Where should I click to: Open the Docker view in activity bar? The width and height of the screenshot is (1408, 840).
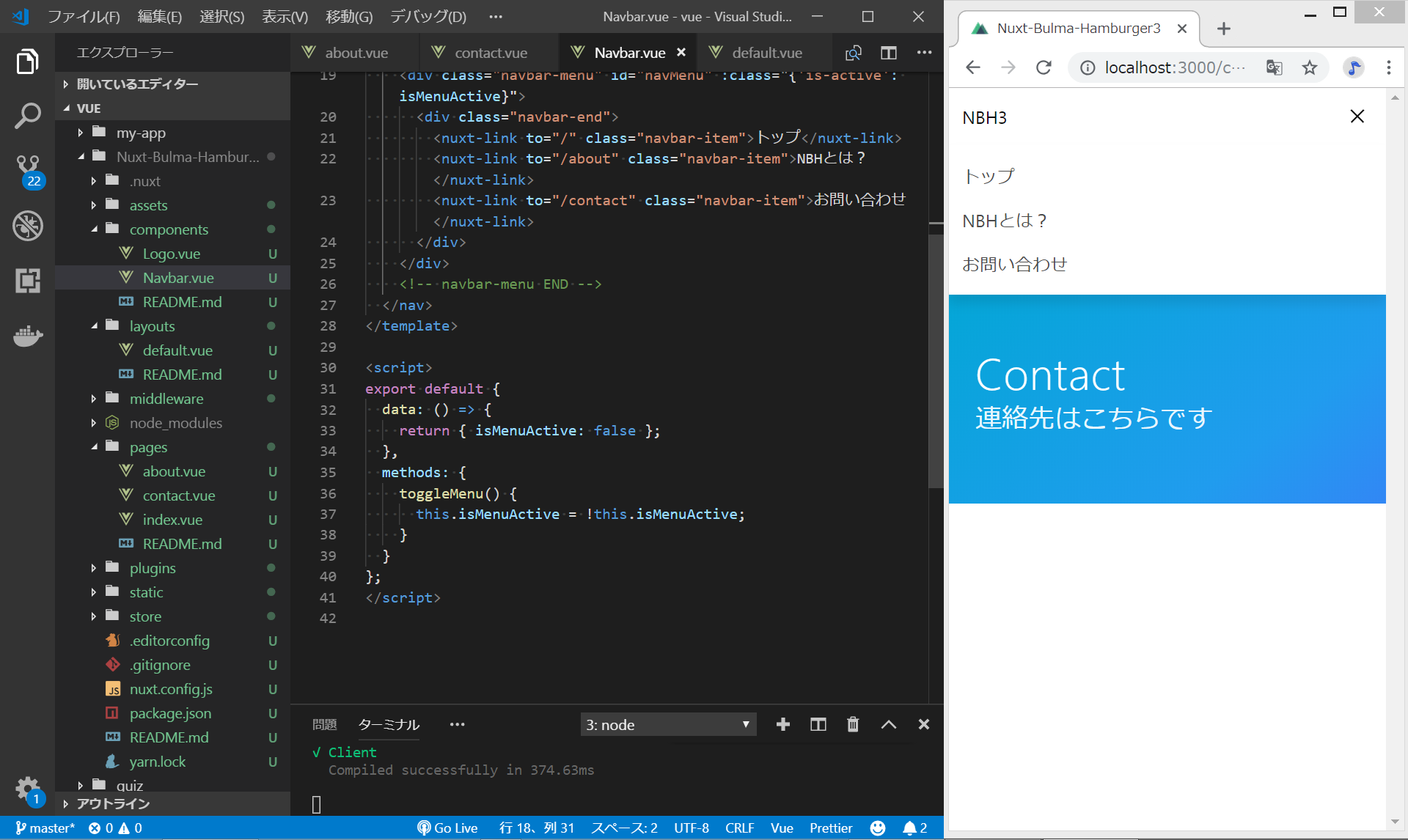point(28,336)
